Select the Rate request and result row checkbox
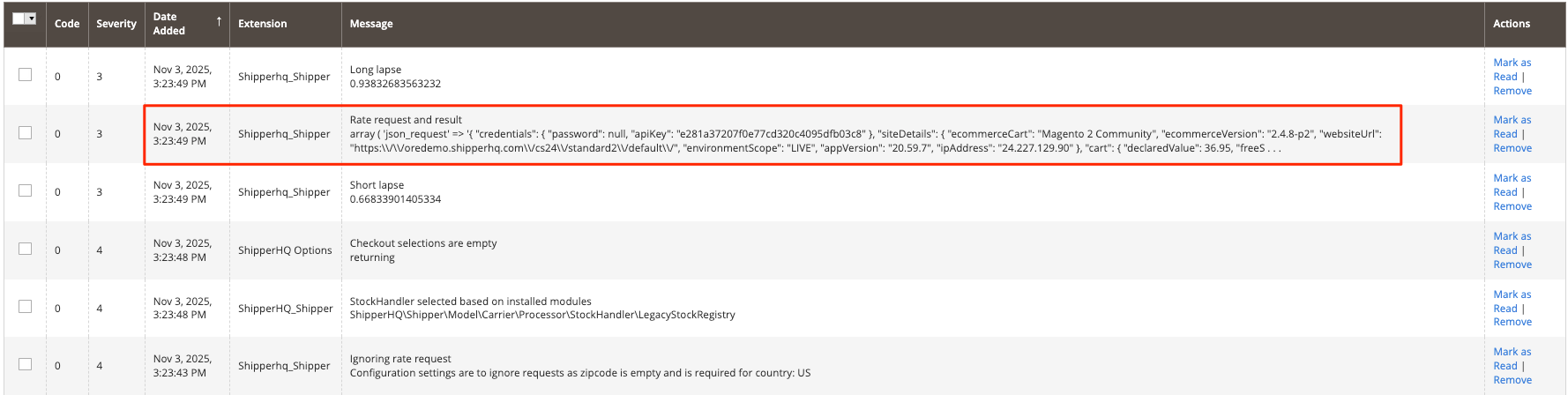 tap(26, 133)
